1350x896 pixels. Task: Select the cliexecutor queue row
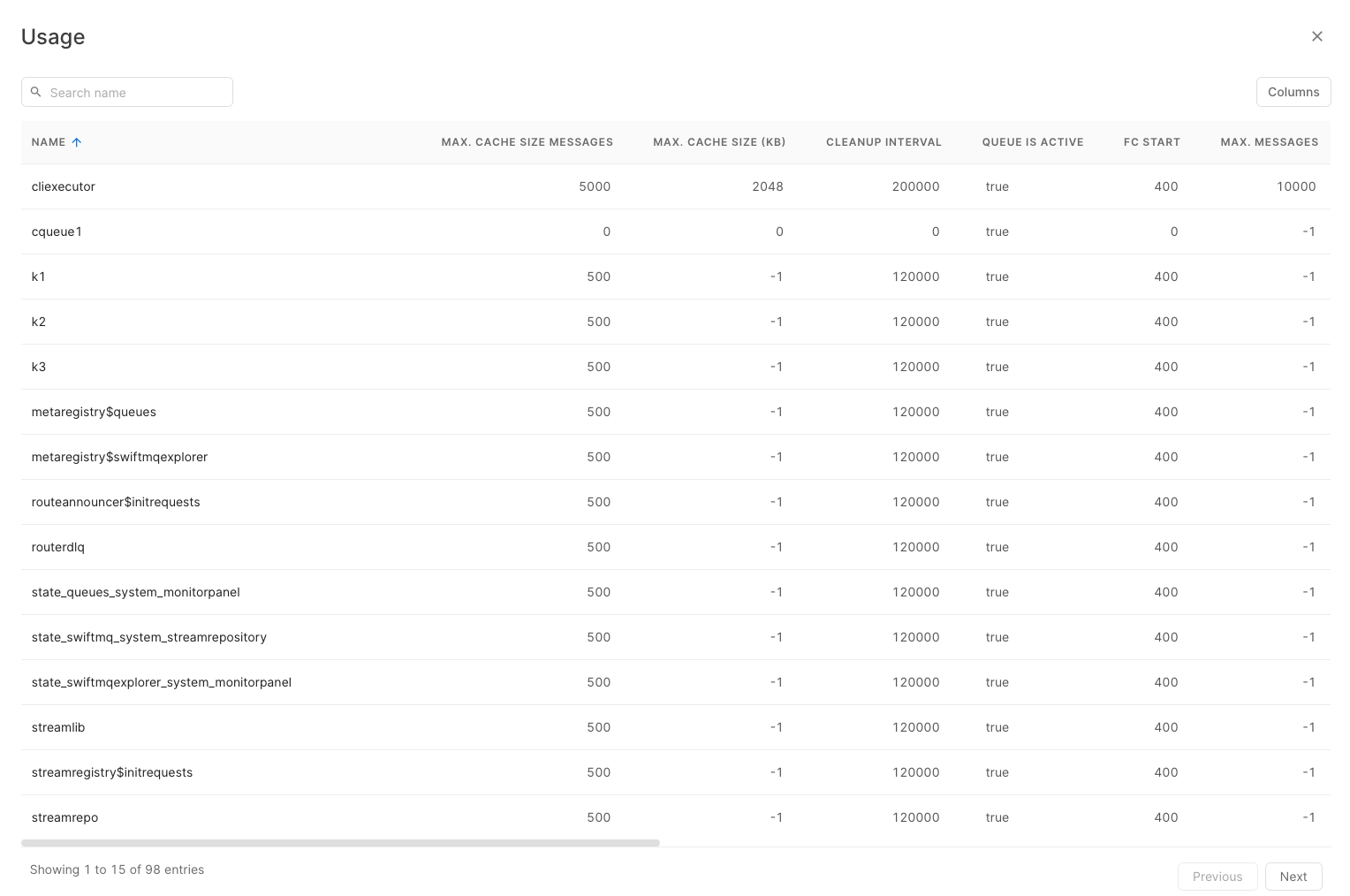click(64, 186)
